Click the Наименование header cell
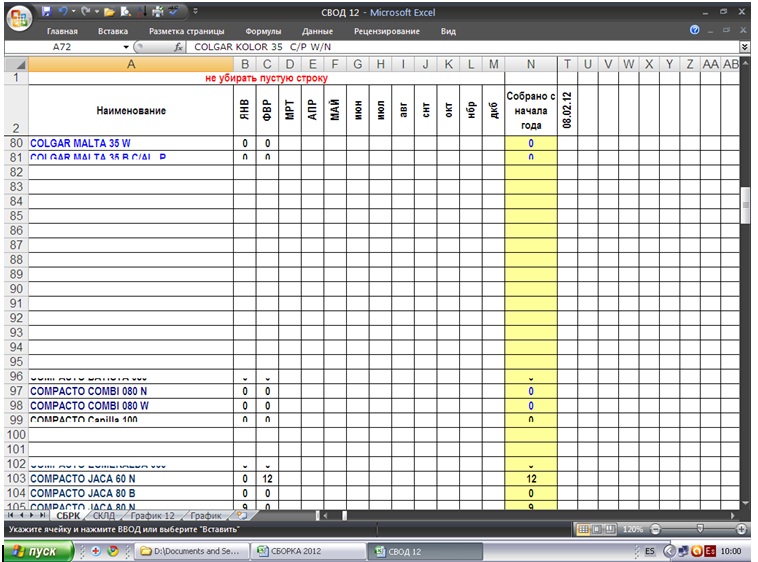 (x=131, y=111)
